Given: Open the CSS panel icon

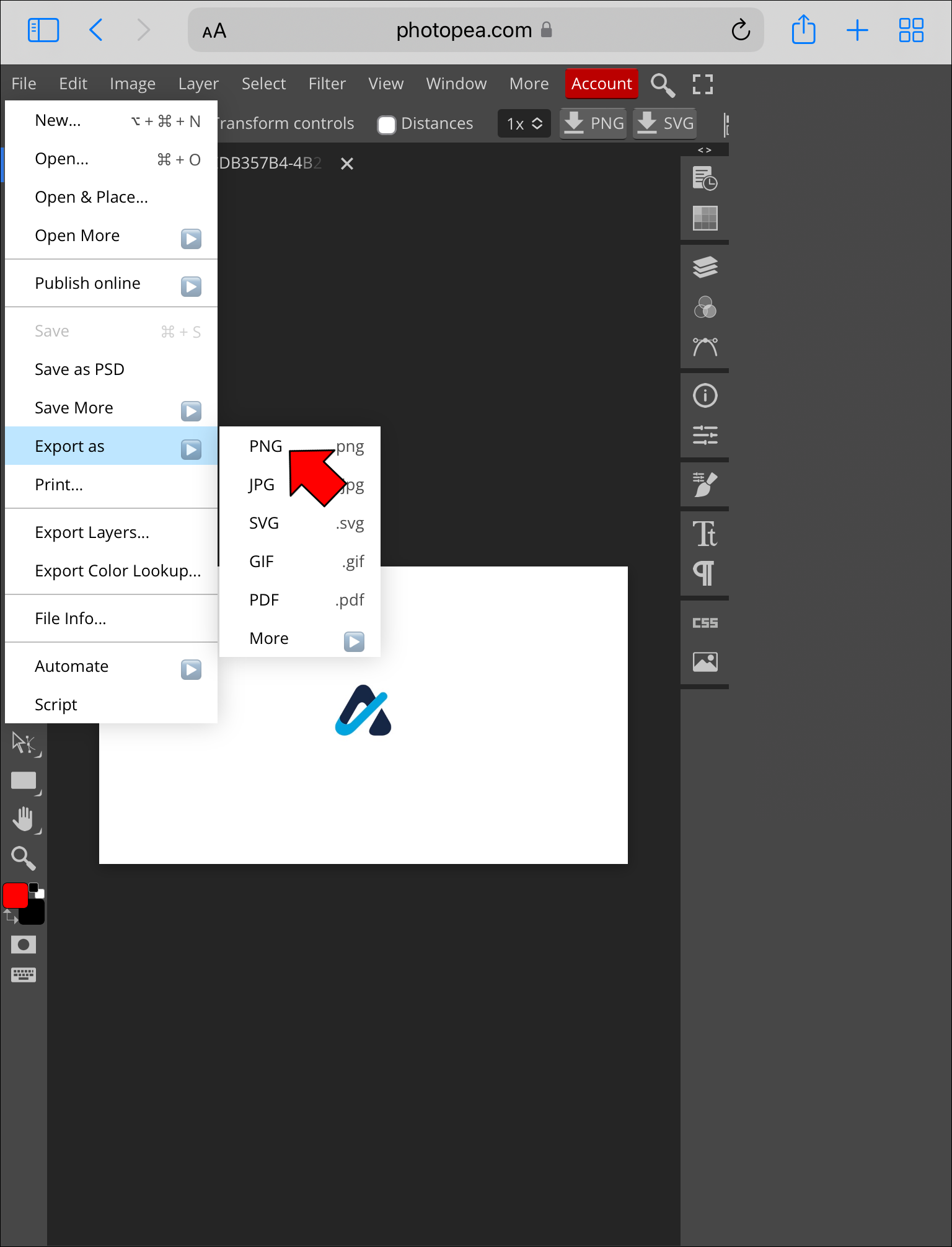Looking at the screenshot, I should [x=705, y=623].
